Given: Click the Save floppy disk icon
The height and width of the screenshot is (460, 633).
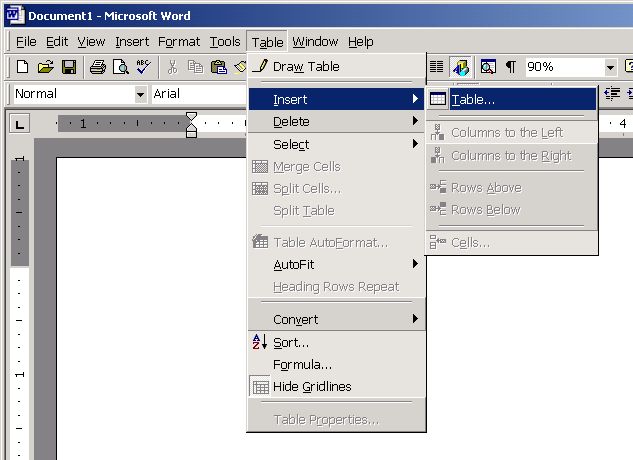Looking at the screenshot, I should tap(69, 67).
